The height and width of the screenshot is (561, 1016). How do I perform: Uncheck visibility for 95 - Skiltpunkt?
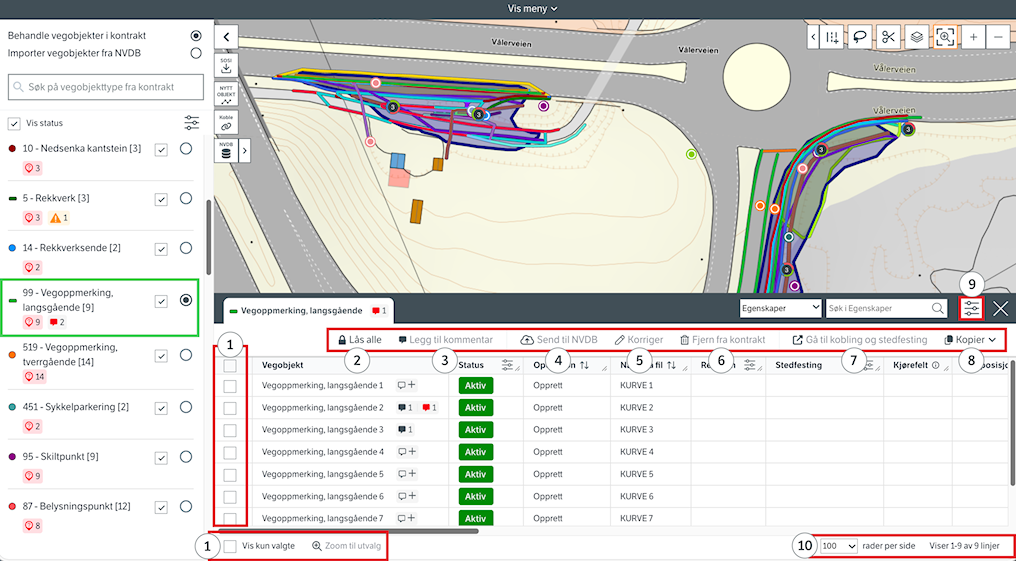(x=161, y=456)
